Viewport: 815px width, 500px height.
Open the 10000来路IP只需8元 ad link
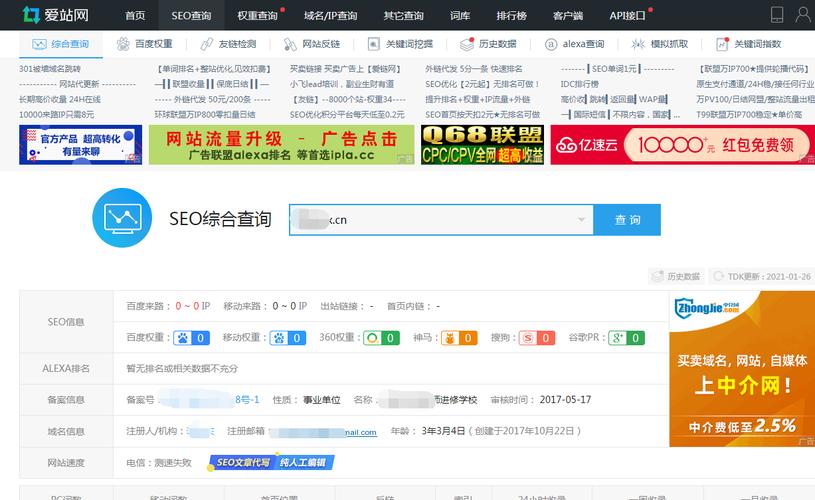(57, 114)
